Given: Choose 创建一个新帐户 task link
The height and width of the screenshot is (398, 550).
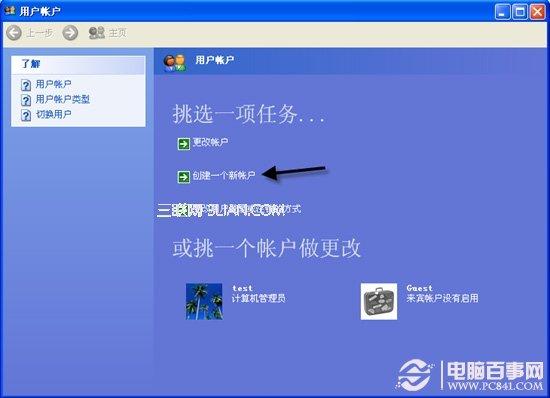Looking at the screenshot, I should click(x=223, y=175).
